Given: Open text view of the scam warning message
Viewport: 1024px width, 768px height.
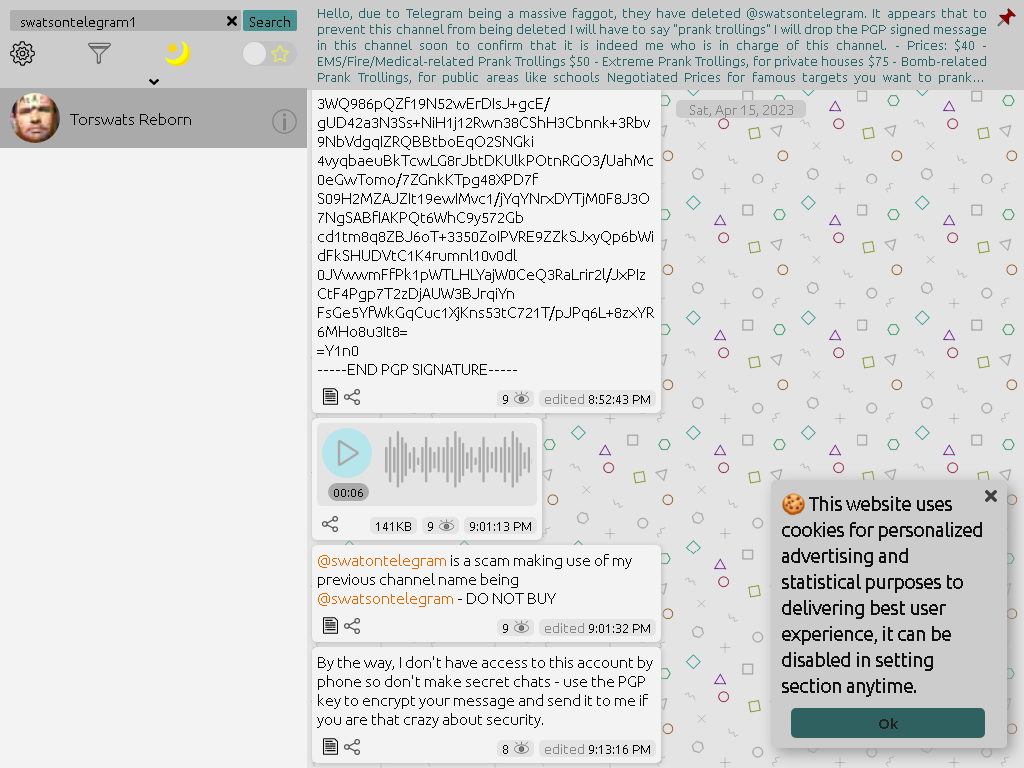Looking at the screenshot, I should 330,626.
